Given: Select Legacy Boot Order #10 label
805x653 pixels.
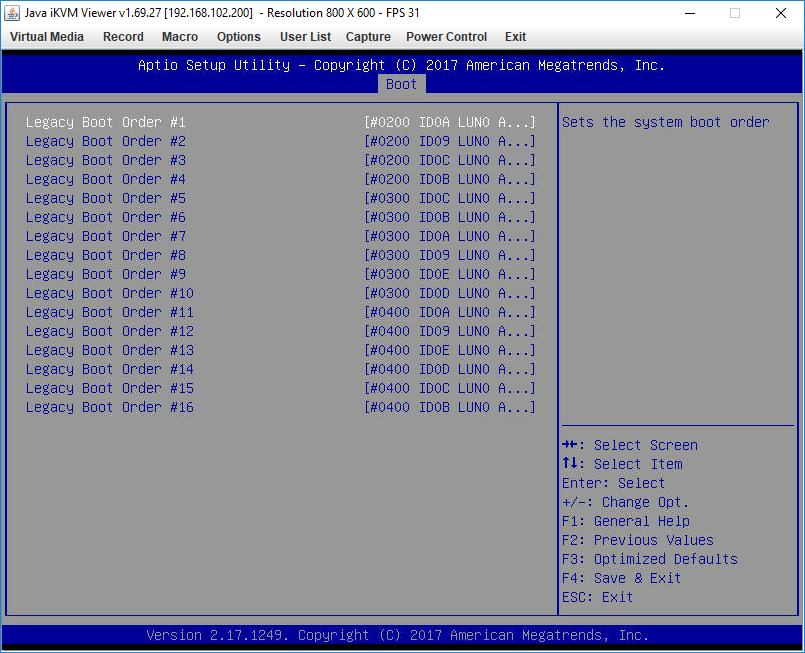Looking at the screenshot, I should (110, 293).
